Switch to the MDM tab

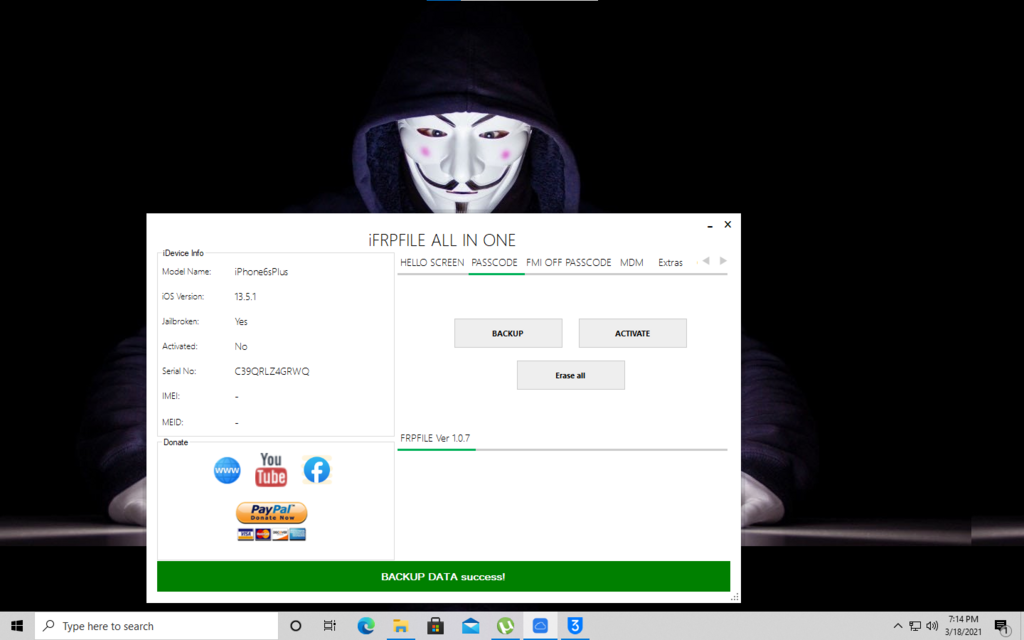click(x=632, y=263)
